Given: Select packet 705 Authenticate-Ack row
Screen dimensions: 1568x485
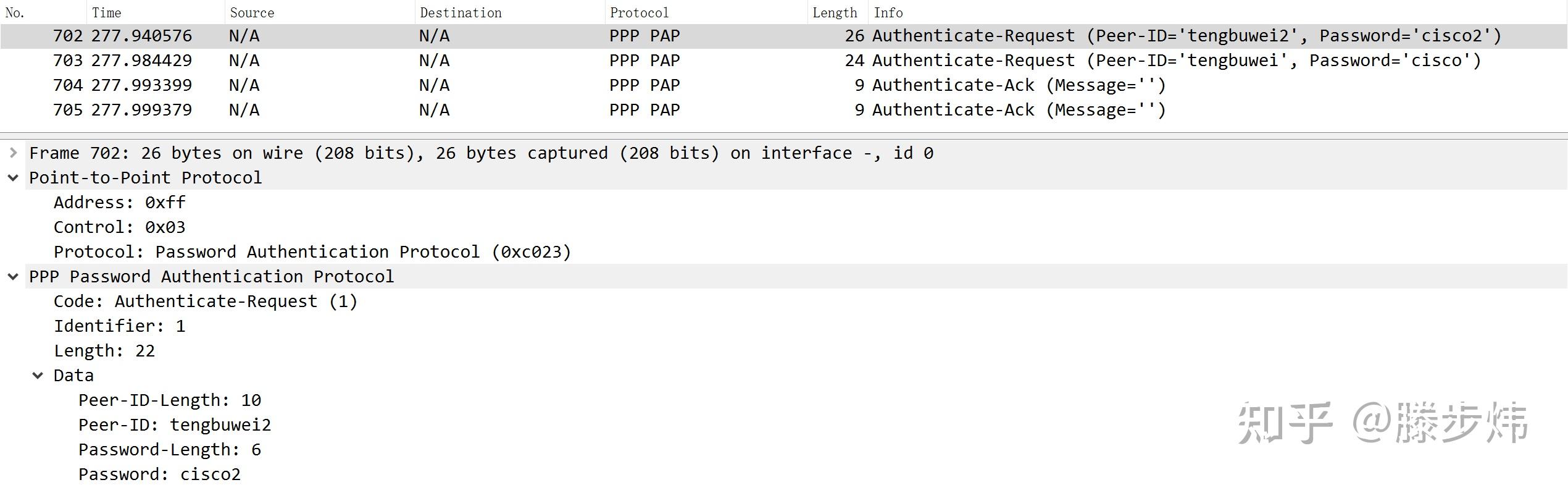Looking at the screenshot, I should click(x=741, y=110).
